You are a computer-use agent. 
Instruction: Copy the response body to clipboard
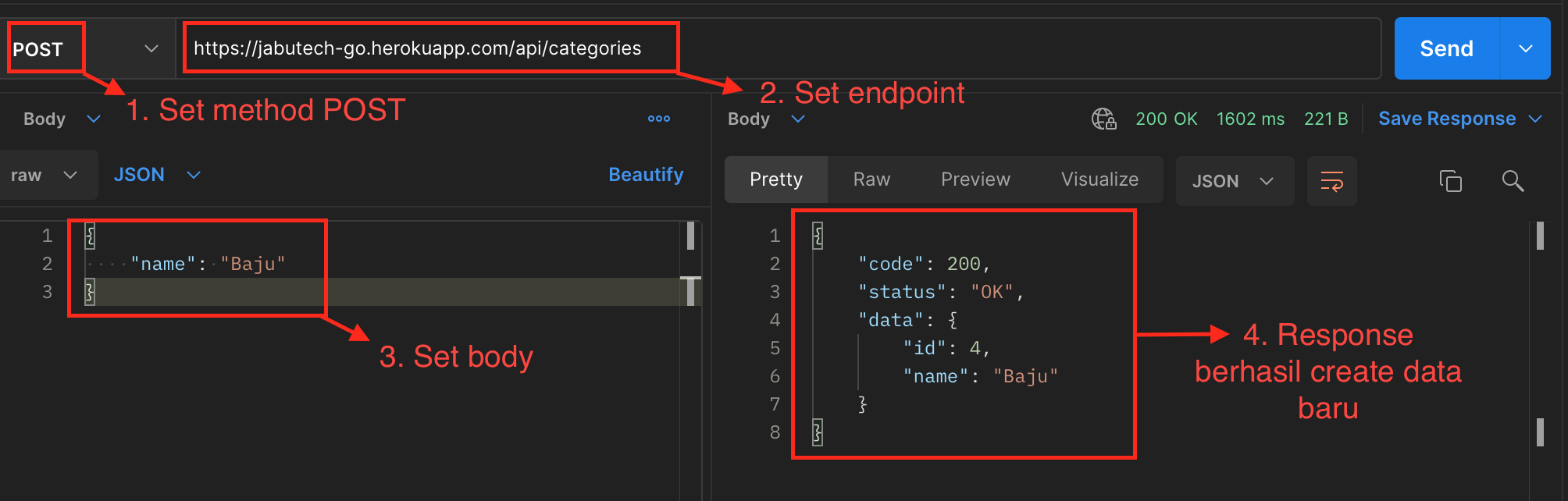[1450, 181]
